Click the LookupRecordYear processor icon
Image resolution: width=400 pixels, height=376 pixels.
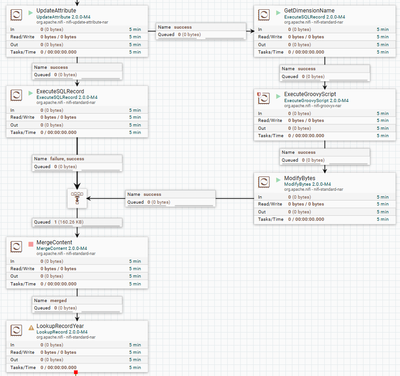click(x=16, y=330)
